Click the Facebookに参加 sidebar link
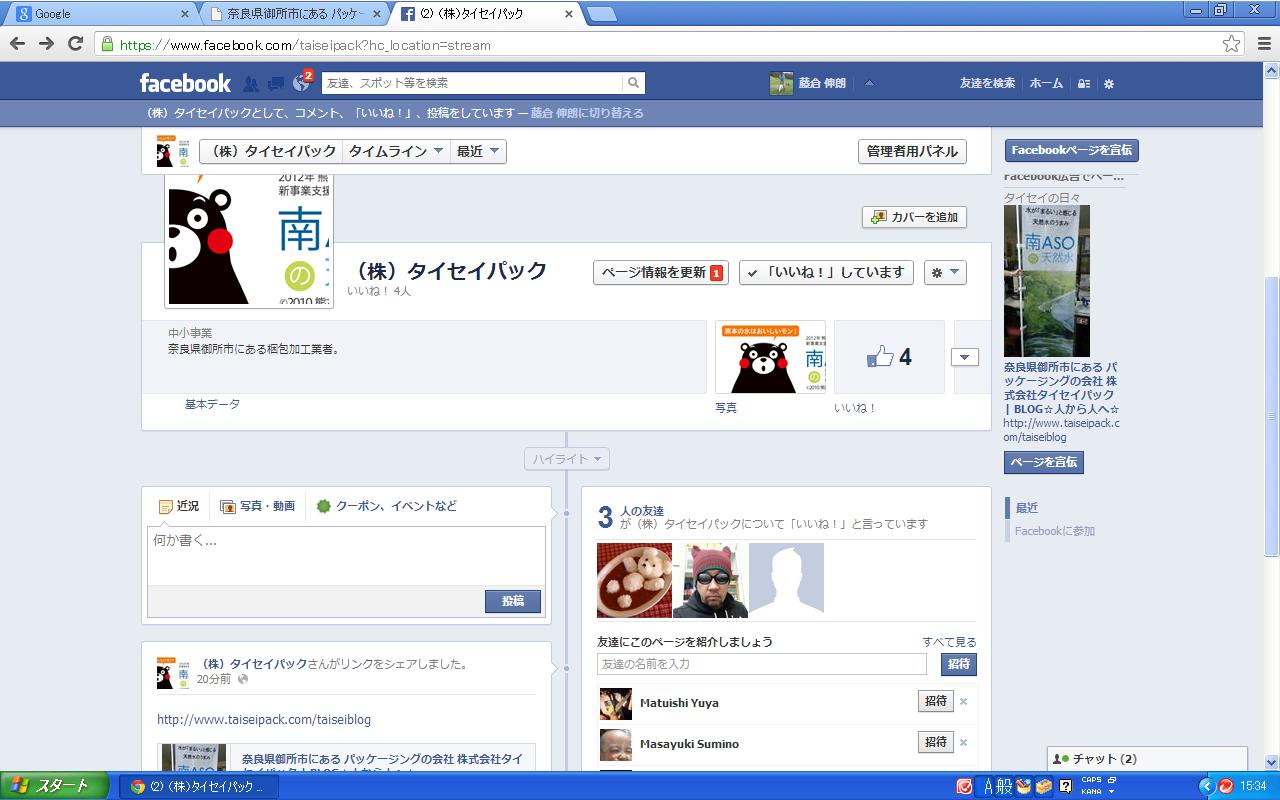The width and height of the screenshot is (1280, 800). click(1054, 531)
